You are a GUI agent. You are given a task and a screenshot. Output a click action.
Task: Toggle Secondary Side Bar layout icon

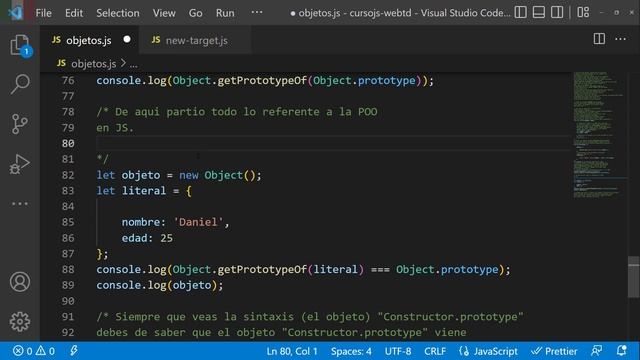coord(557,12)
